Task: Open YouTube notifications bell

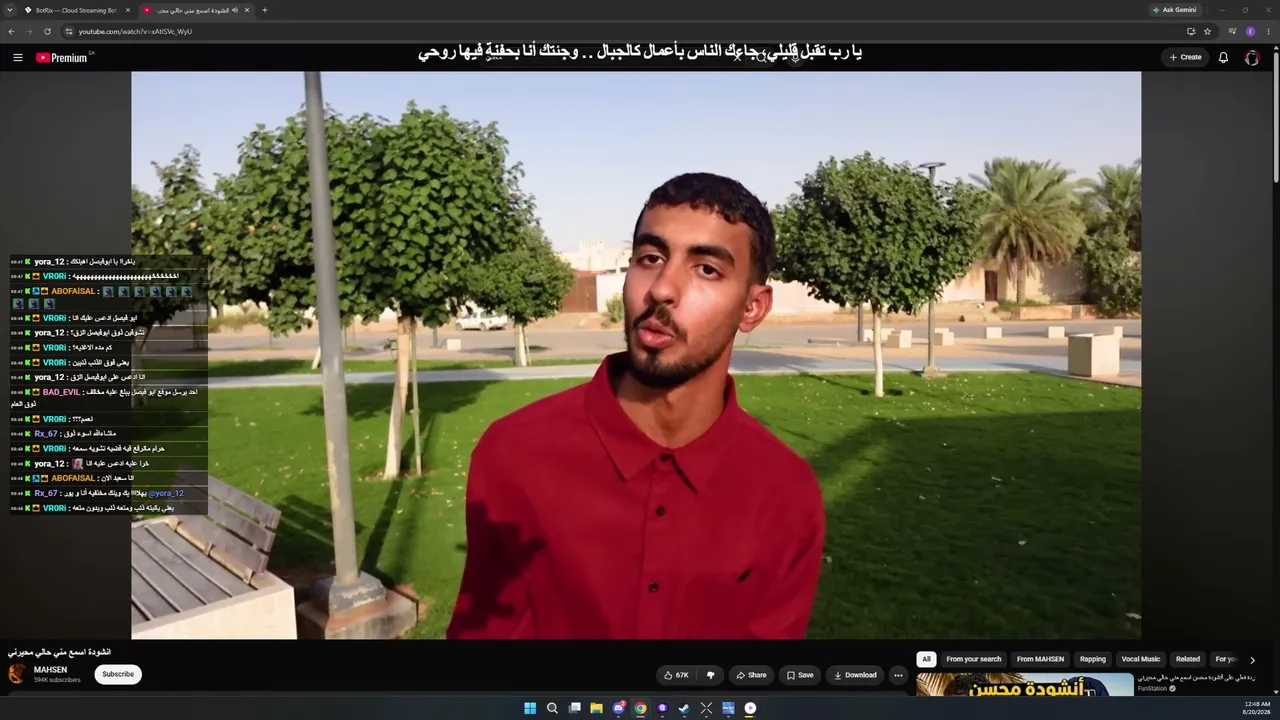Action: (1223, 58)
